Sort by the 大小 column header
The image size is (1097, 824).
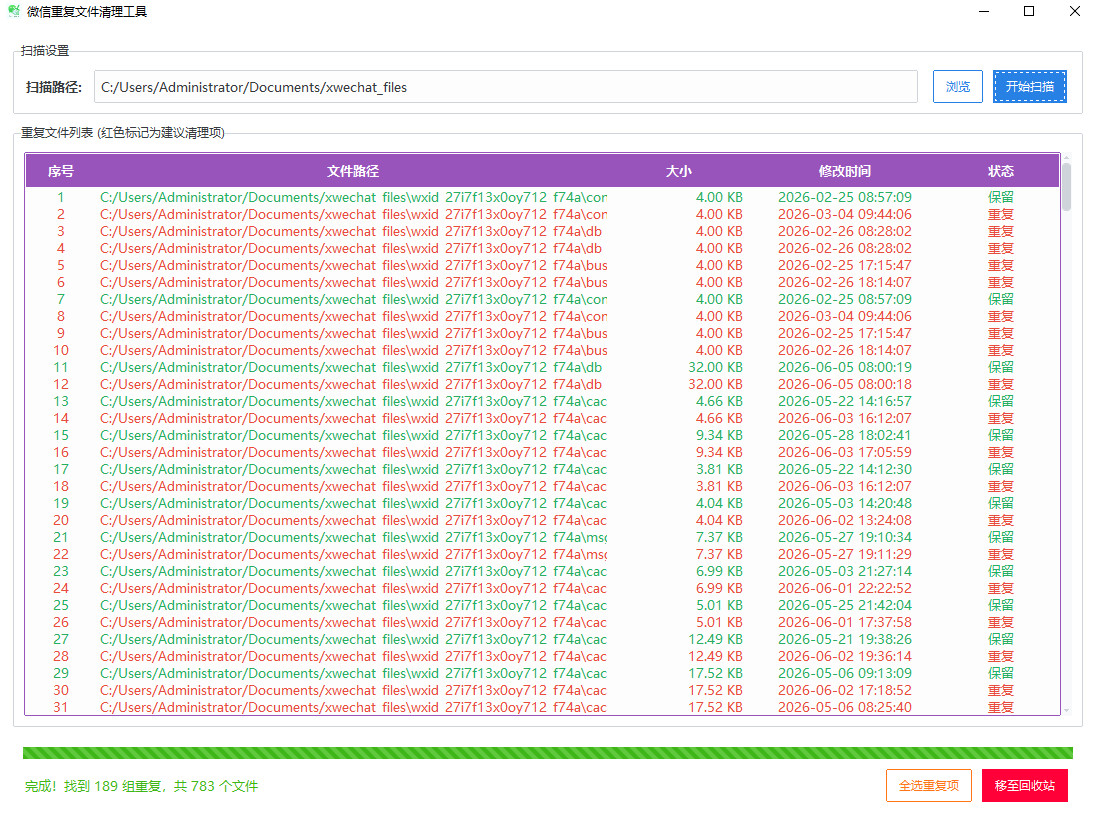(x=679, y=171)
